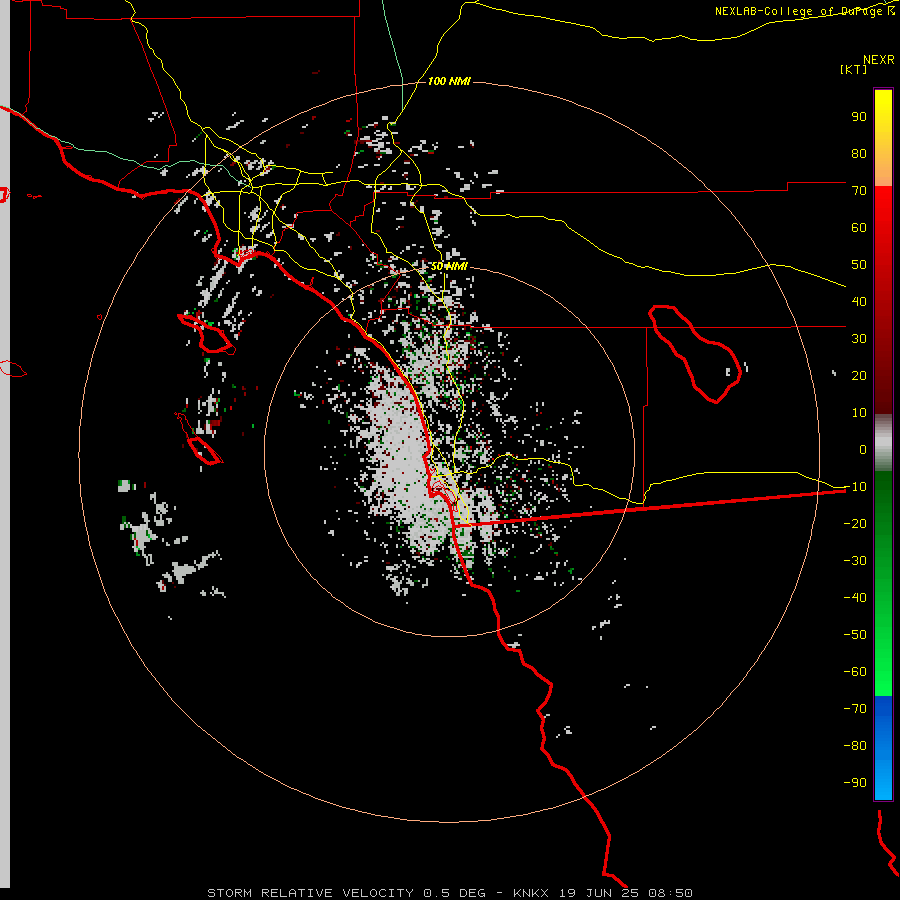Click the "NEXLAB-College of DuPage" credit text

[x=800, y=11]
